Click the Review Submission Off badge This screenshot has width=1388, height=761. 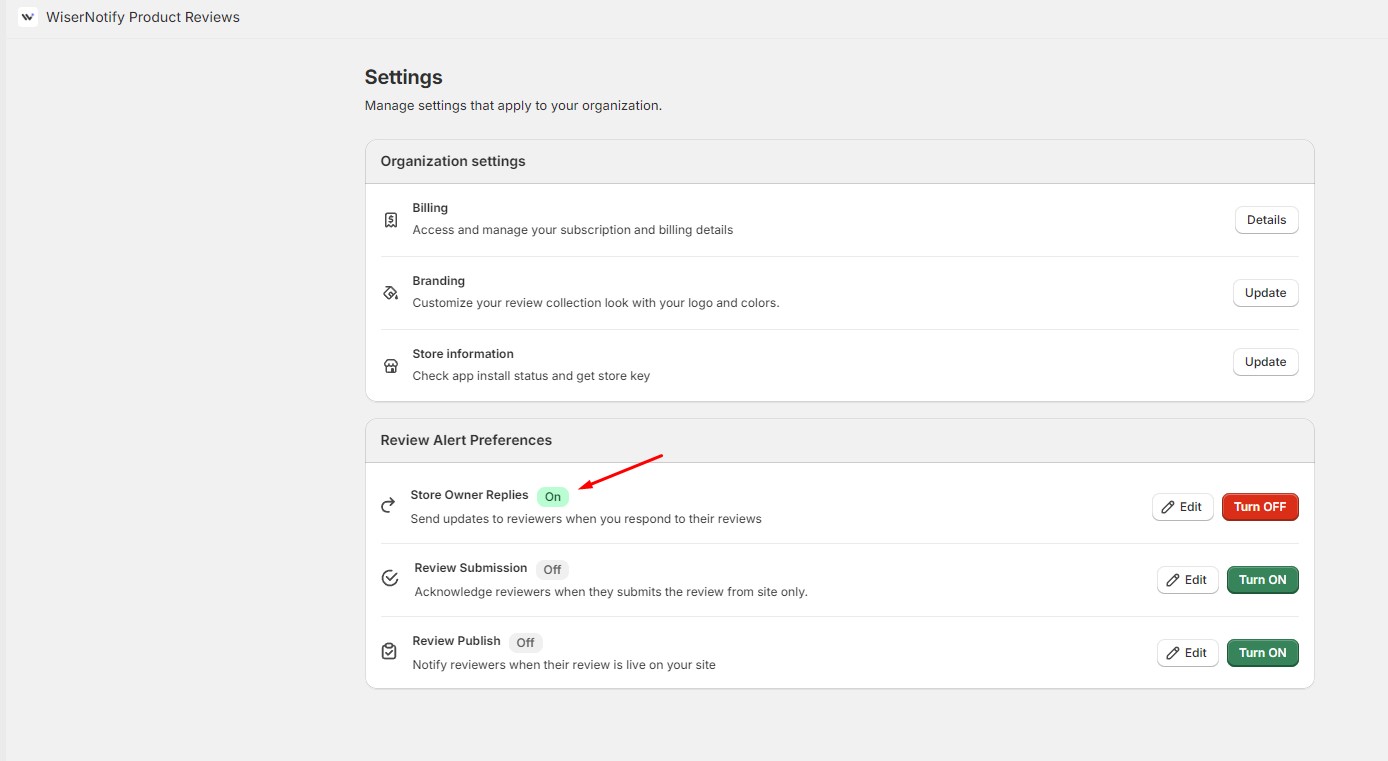[552, 570]
